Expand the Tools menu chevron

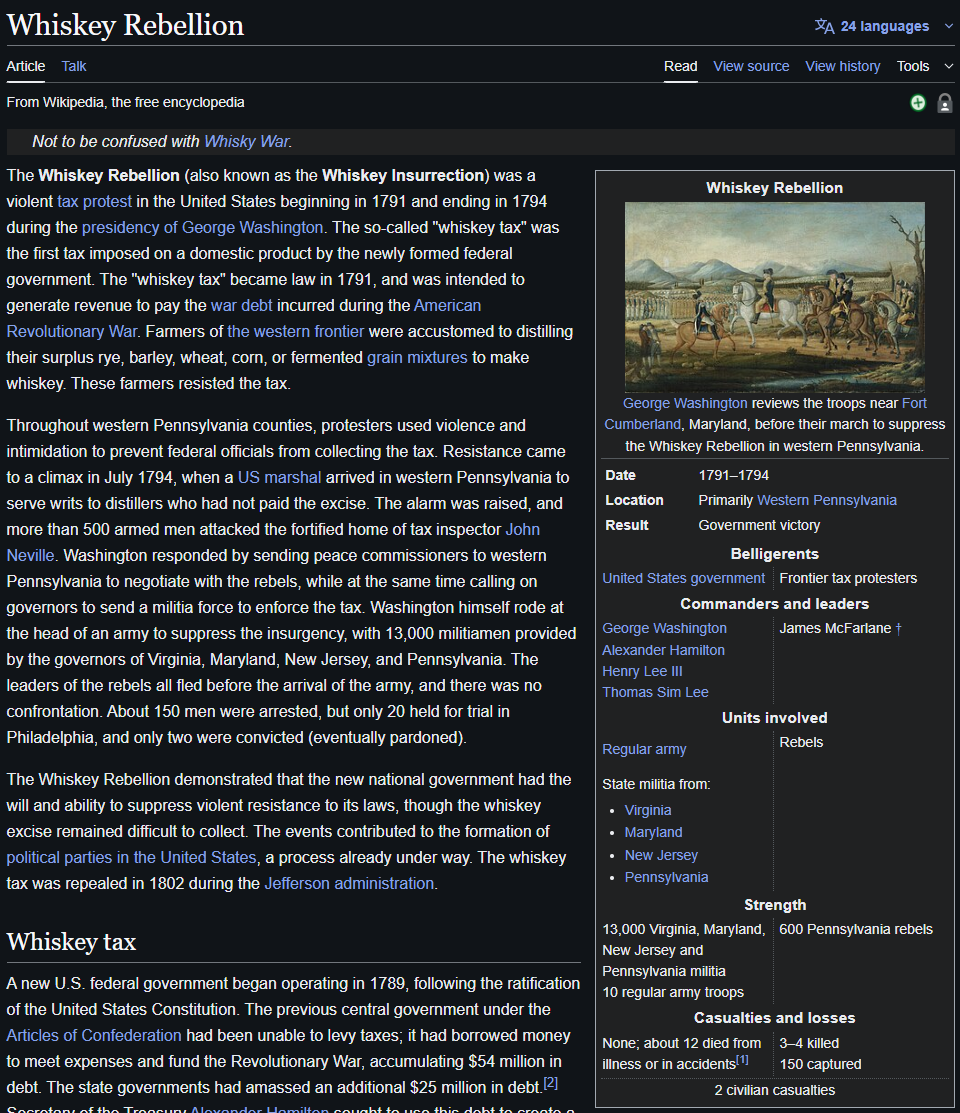click(x=949, y=66)
